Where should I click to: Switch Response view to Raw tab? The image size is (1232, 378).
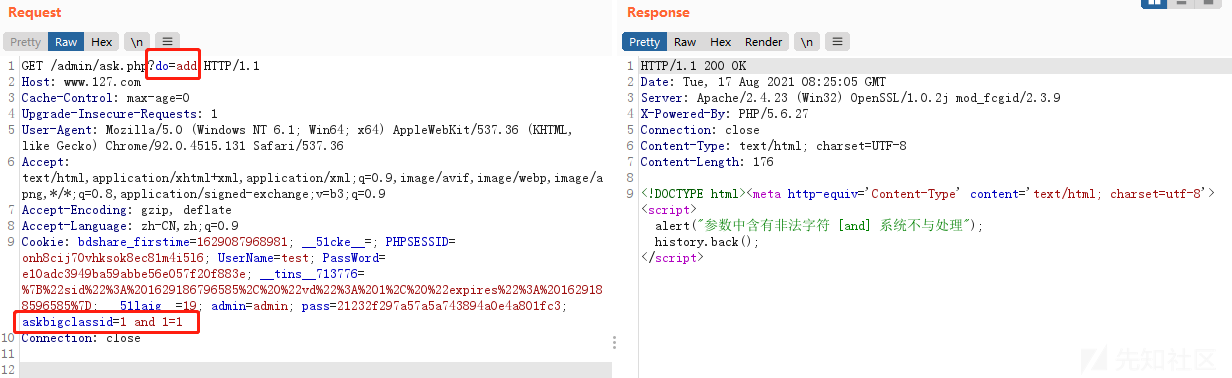pyautogui.click(x=685, y=42)
